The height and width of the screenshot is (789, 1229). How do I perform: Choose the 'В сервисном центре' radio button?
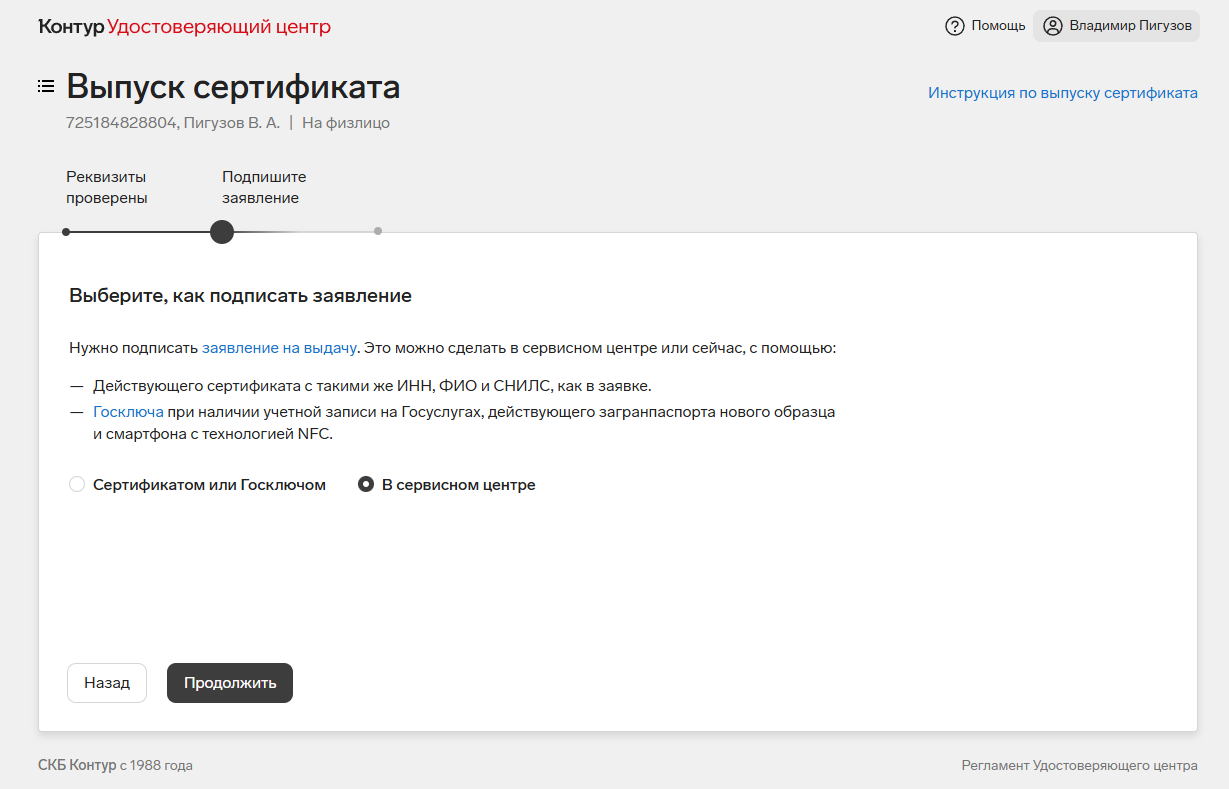(366, 485)
